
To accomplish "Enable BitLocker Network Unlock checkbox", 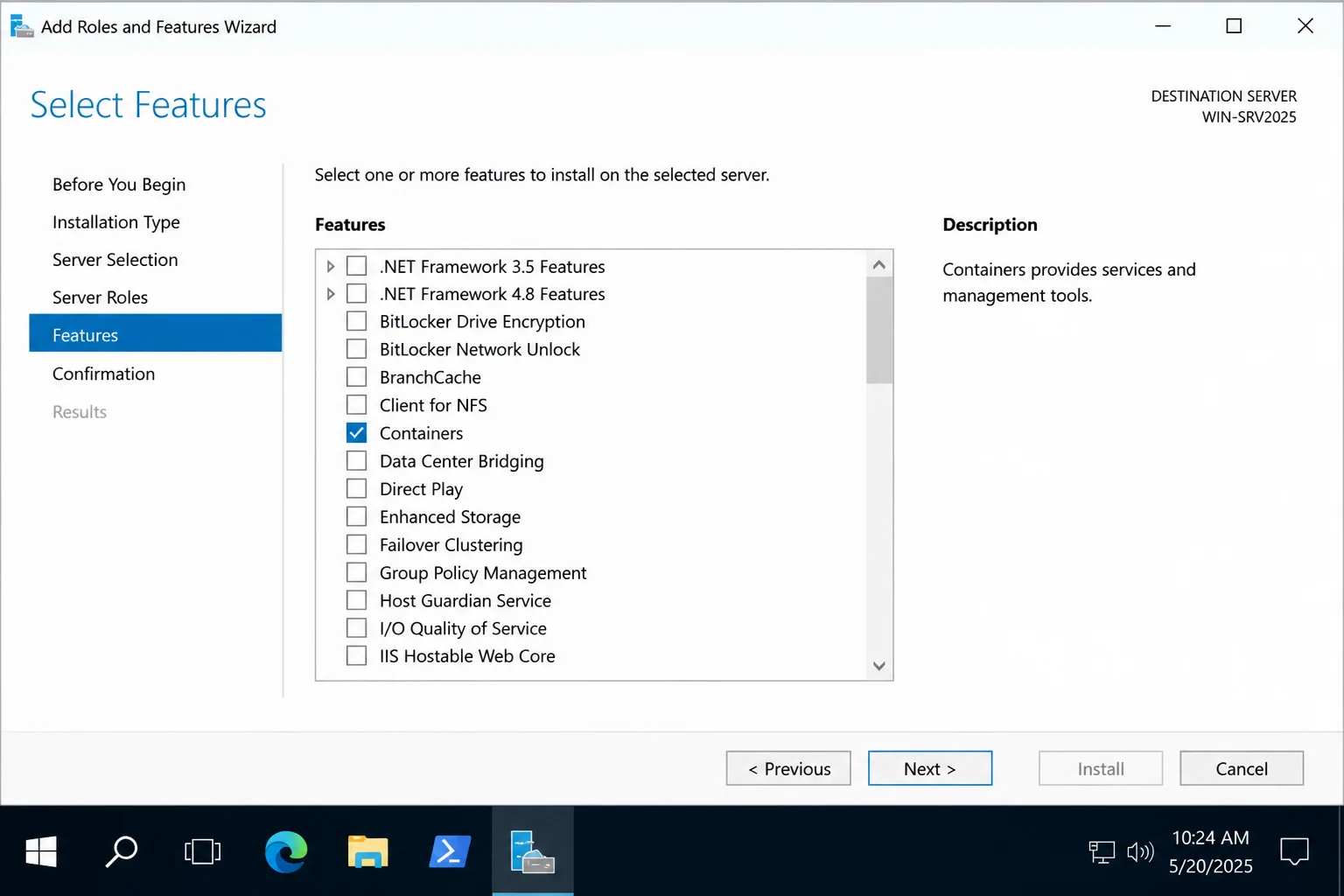I will (356, 349).
